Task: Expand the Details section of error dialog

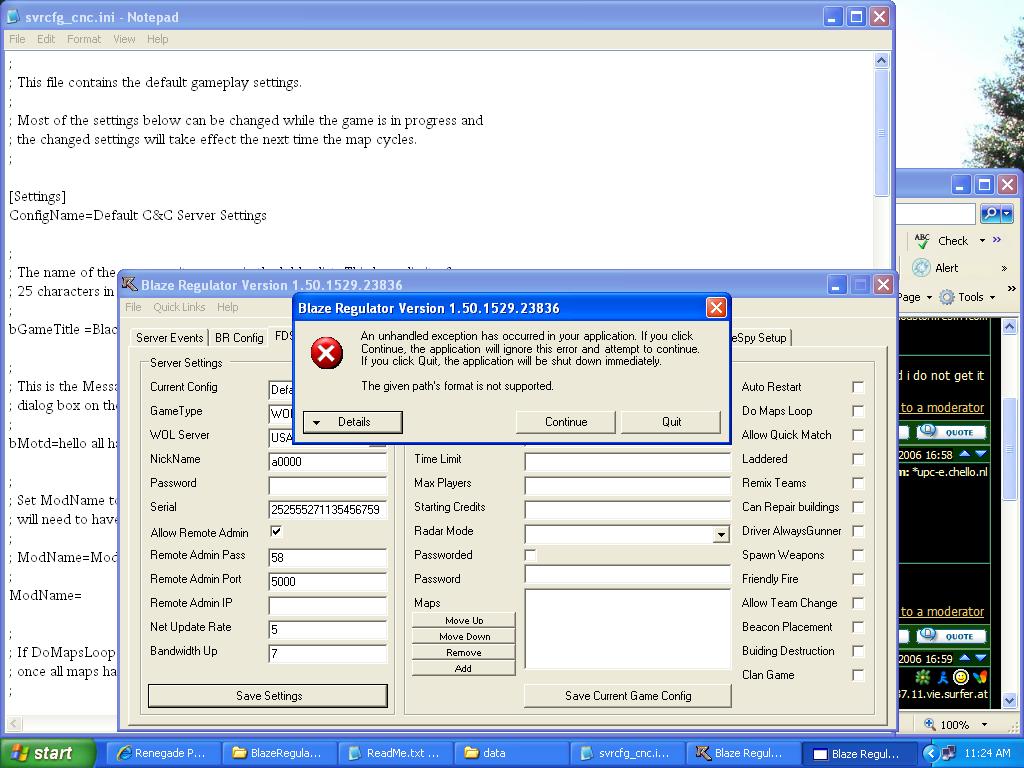Action: point(352,422)
